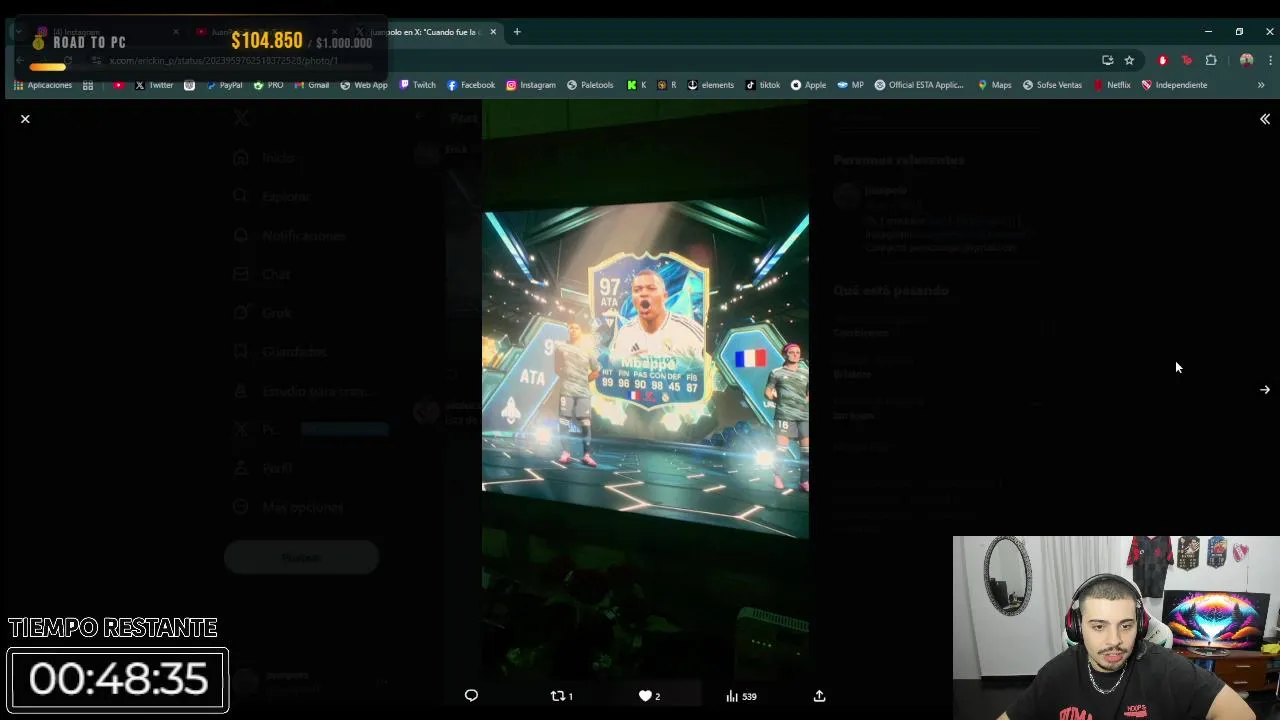Close the juanpolo en X tab
This screenshot has width=1280, height=720.
point(493,32)
